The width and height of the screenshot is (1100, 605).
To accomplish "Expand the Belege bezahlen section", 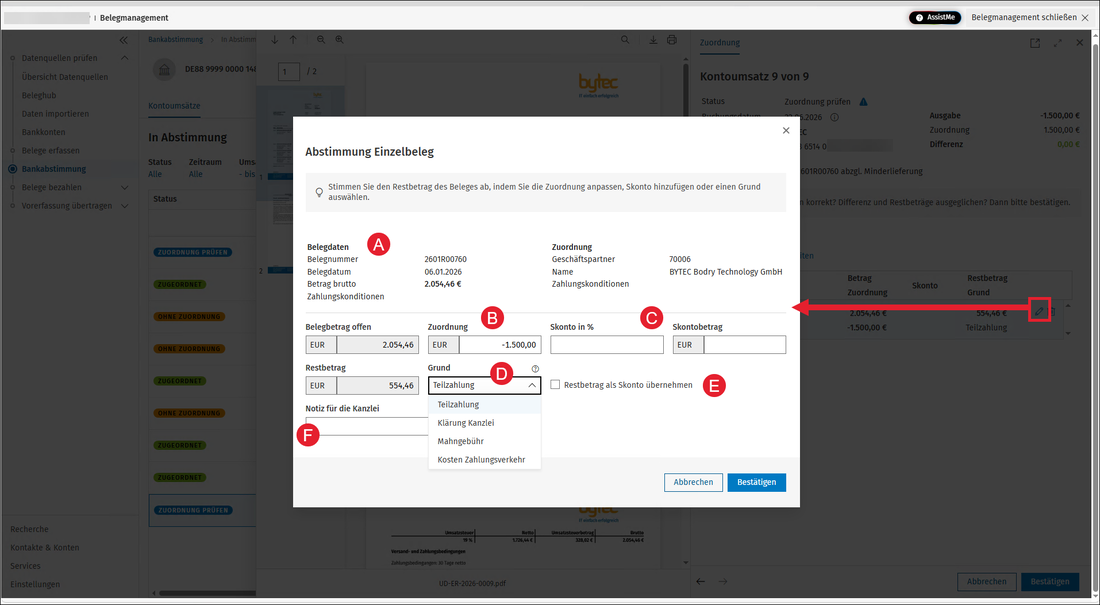I will click(125, 187).
